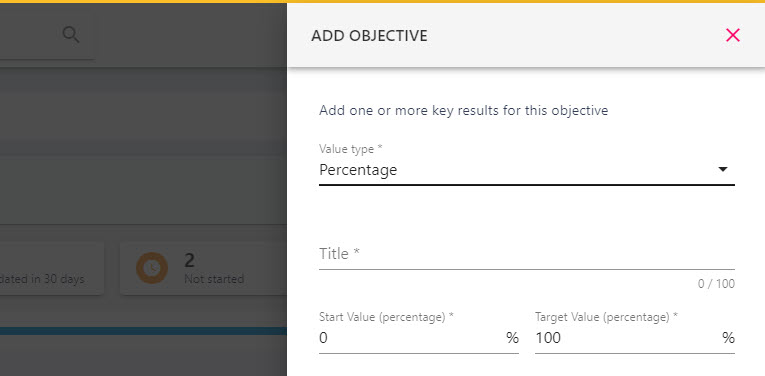Focus the Title input field
765x376 pixels.
point(526,254)
